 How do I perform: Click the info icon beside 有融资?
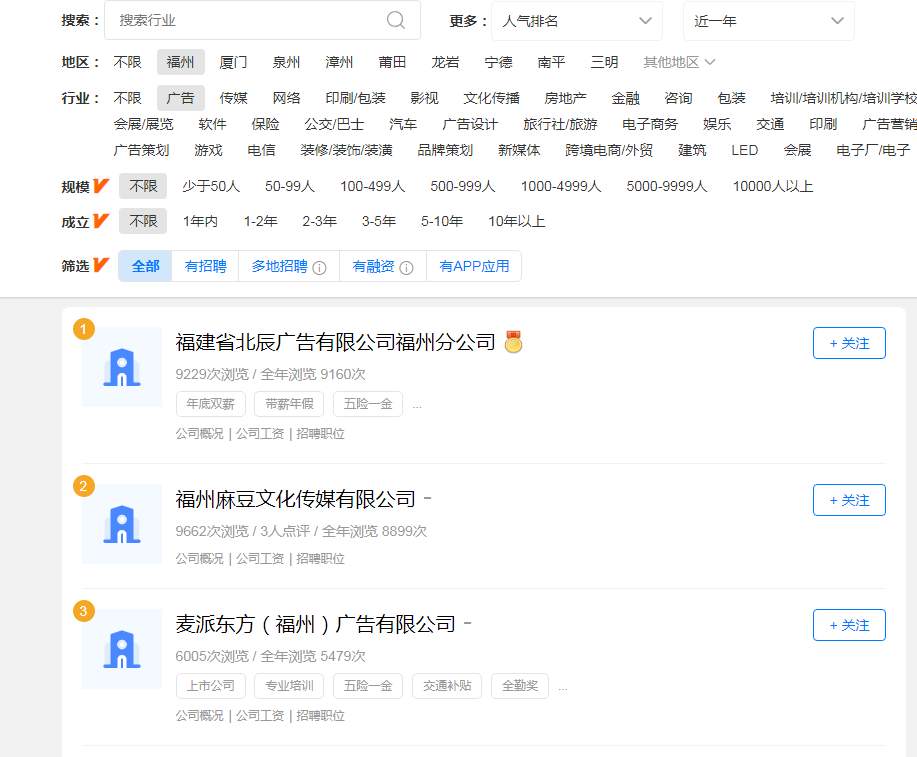pos(406,268)
